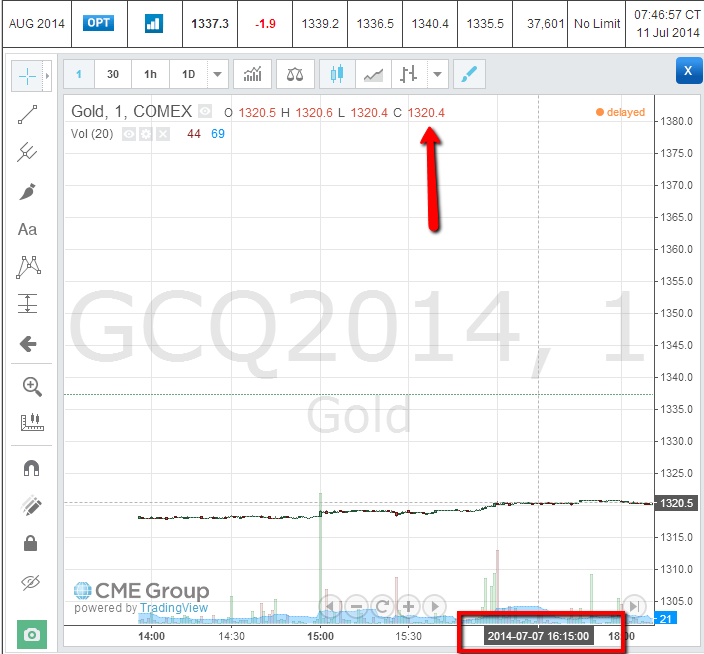Click the blue bar chart icon in quote row

pyautogui.click(x=154, y=23)
